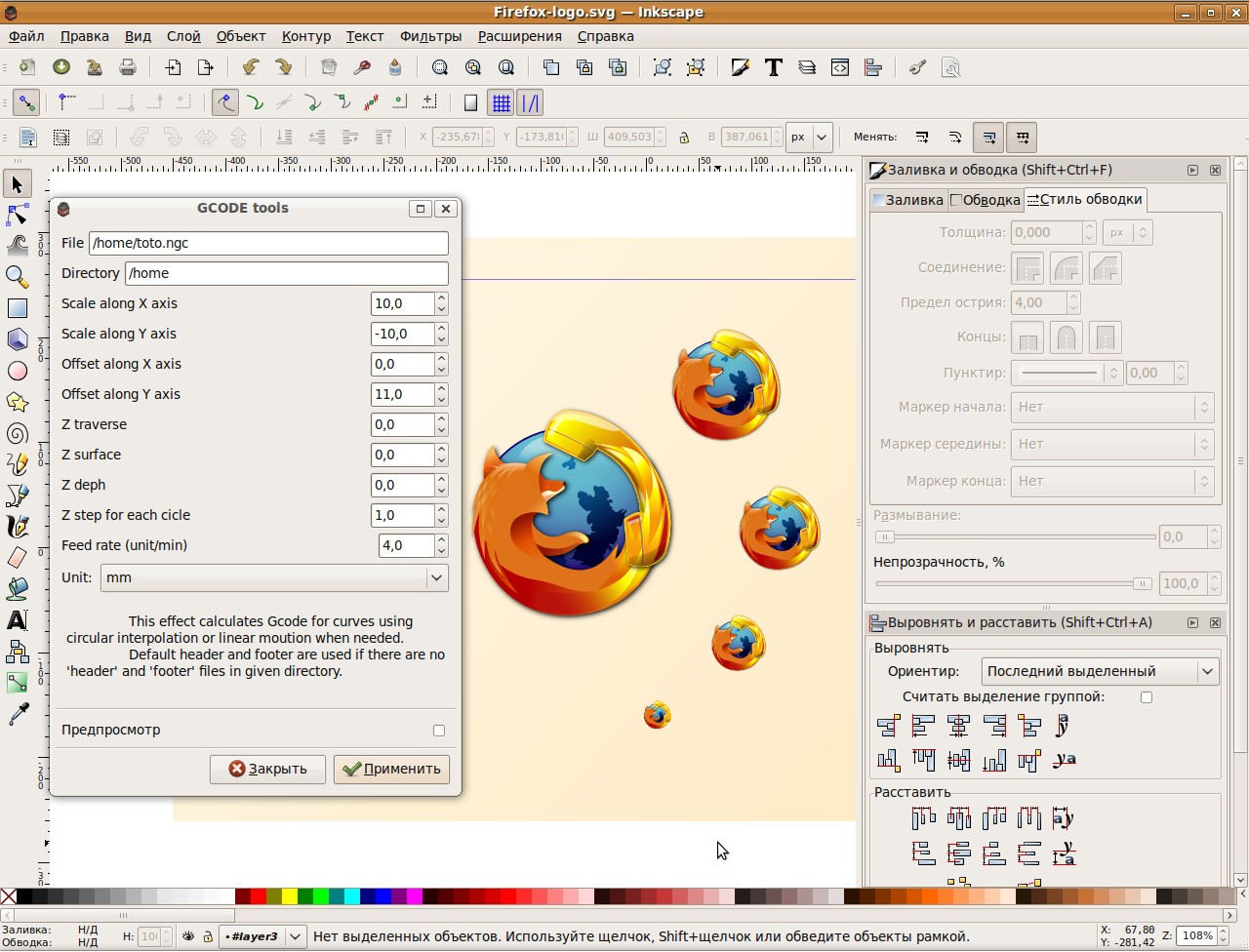Open the Пунктир dash pattern dropdown

1067,373
